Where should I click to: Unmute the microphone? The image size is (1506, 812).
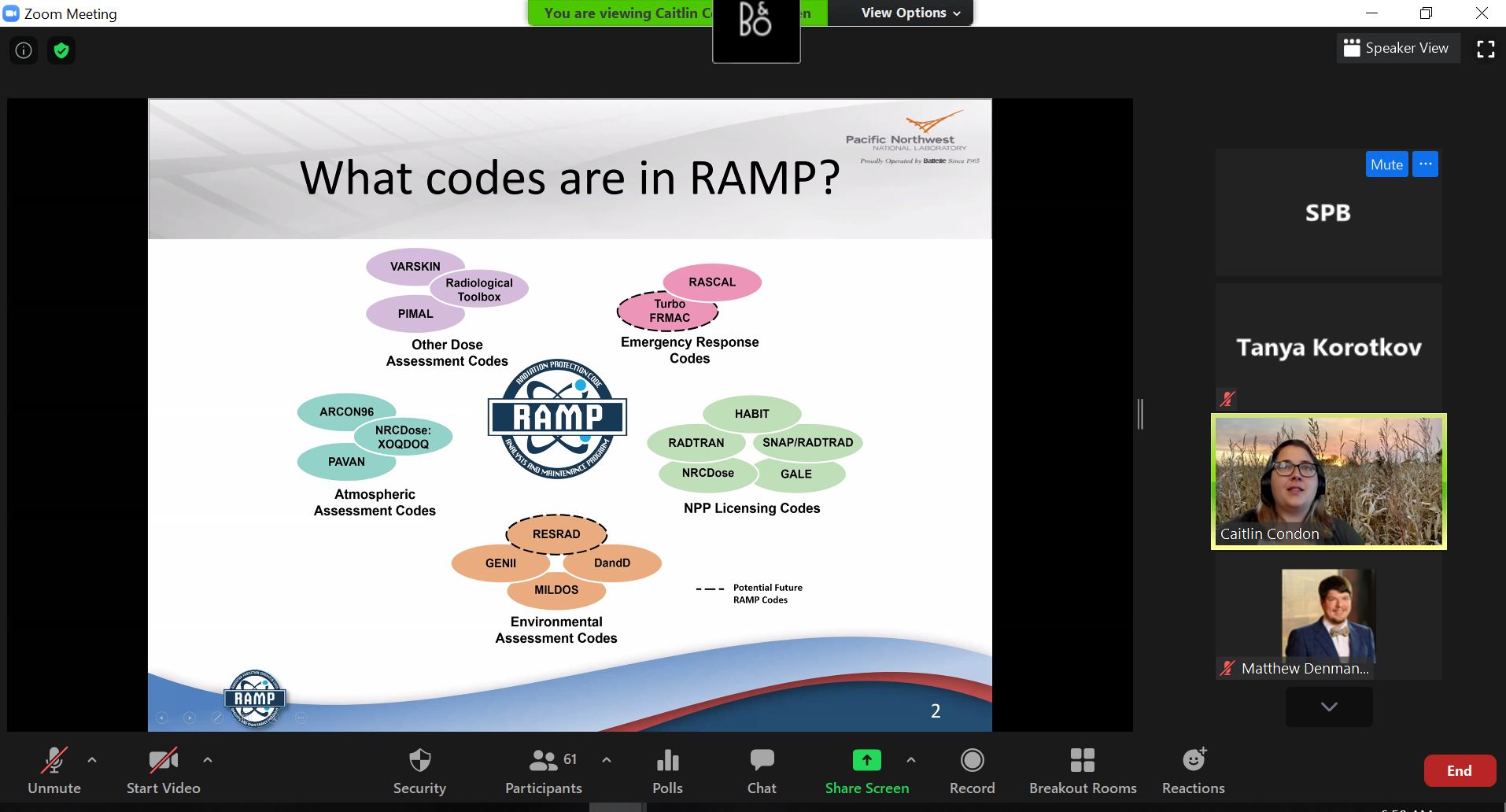pyautogui.click(x=54, y=771)
